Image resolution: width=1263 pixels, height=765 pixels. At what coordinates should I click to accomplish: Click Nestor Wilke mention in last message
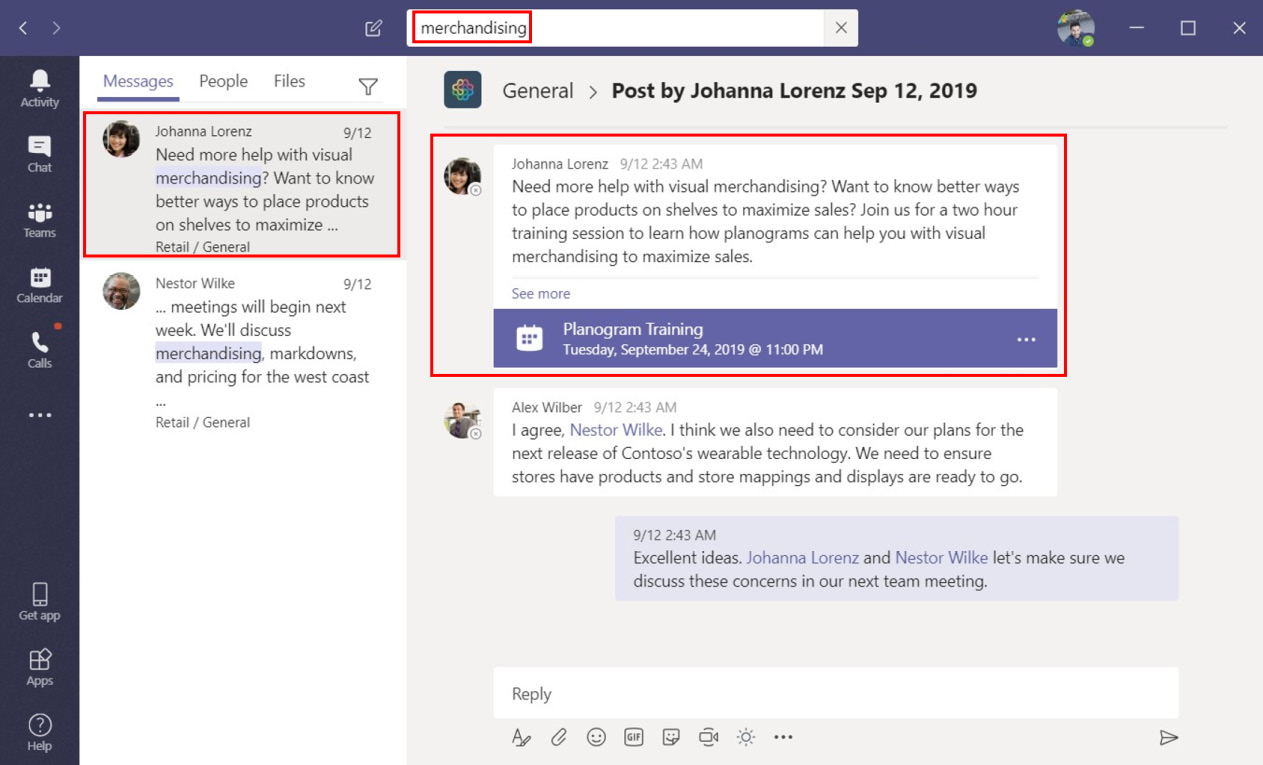941,558
